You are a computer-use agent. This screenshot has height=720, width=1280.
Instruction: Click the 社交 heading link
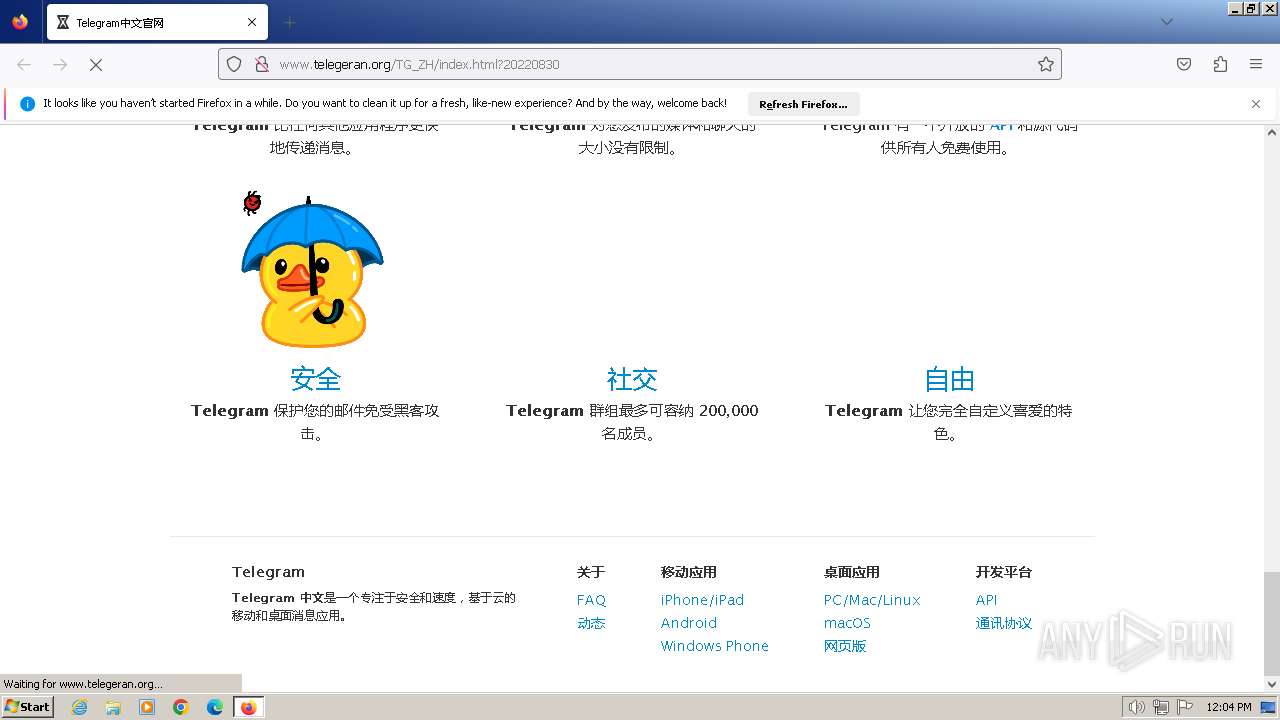[x=632, y=379]
